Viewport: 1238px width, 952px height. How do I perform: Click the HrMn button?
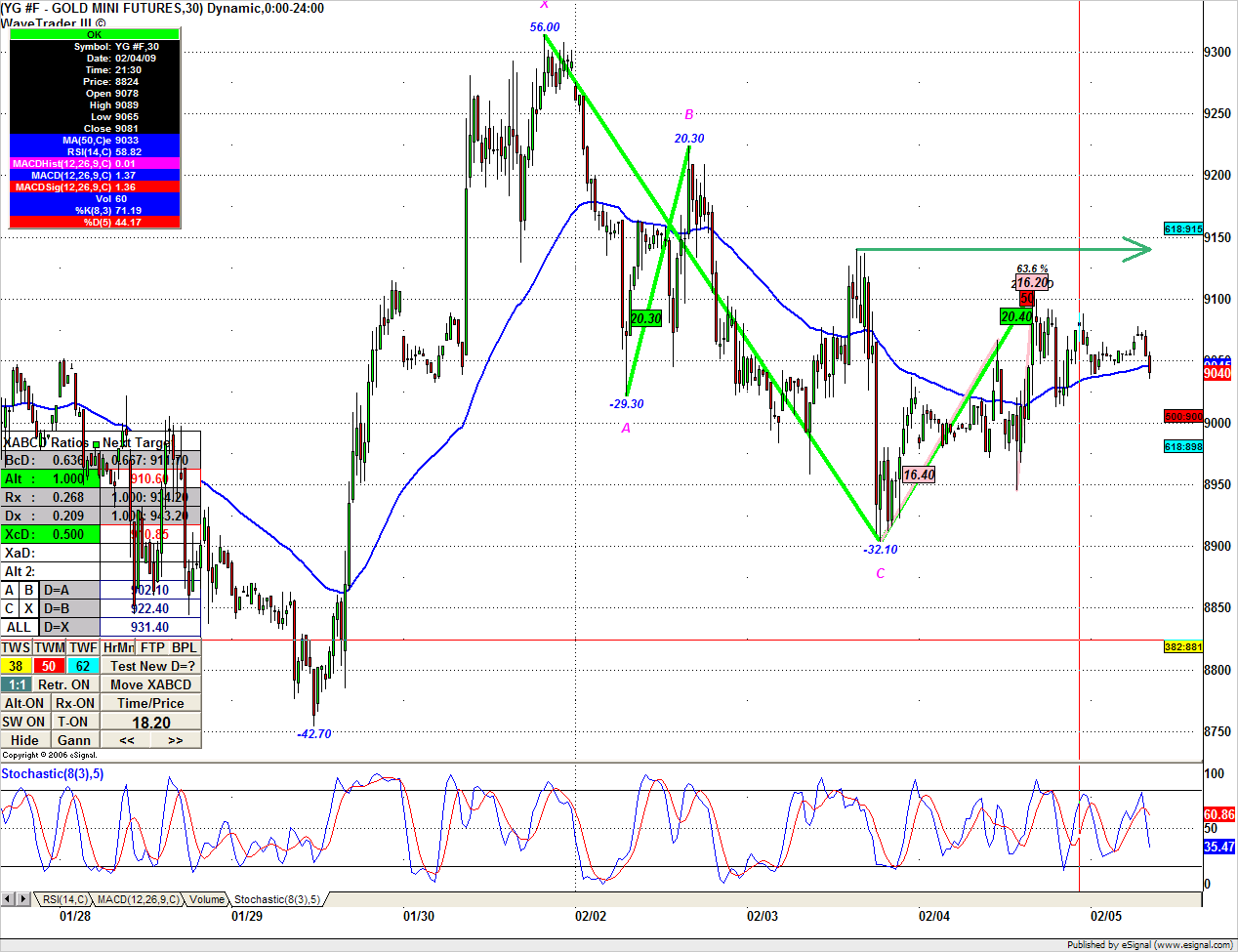(x=118, y=647)
